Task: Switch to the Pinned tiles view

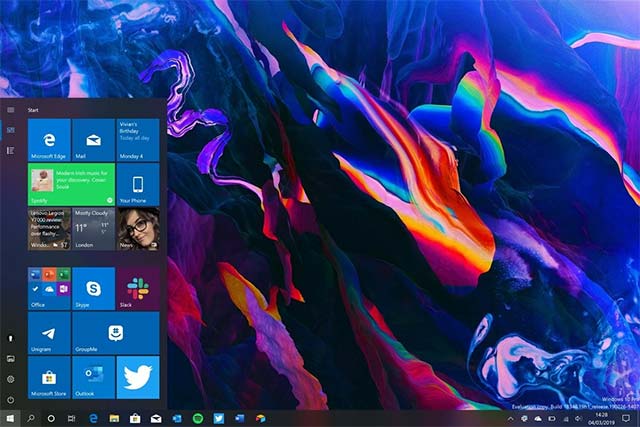Action: [10, 130]
